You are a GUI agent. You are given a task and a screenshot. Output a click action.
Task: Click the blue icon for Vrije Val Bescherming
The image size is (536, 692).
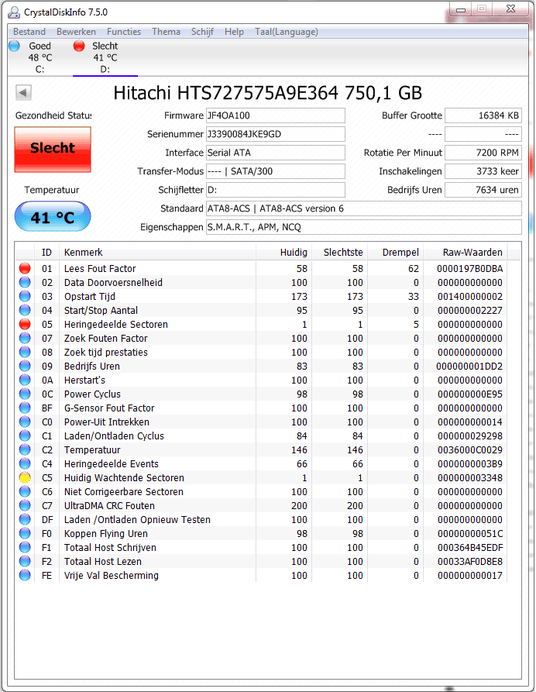[x=25, y=575]
